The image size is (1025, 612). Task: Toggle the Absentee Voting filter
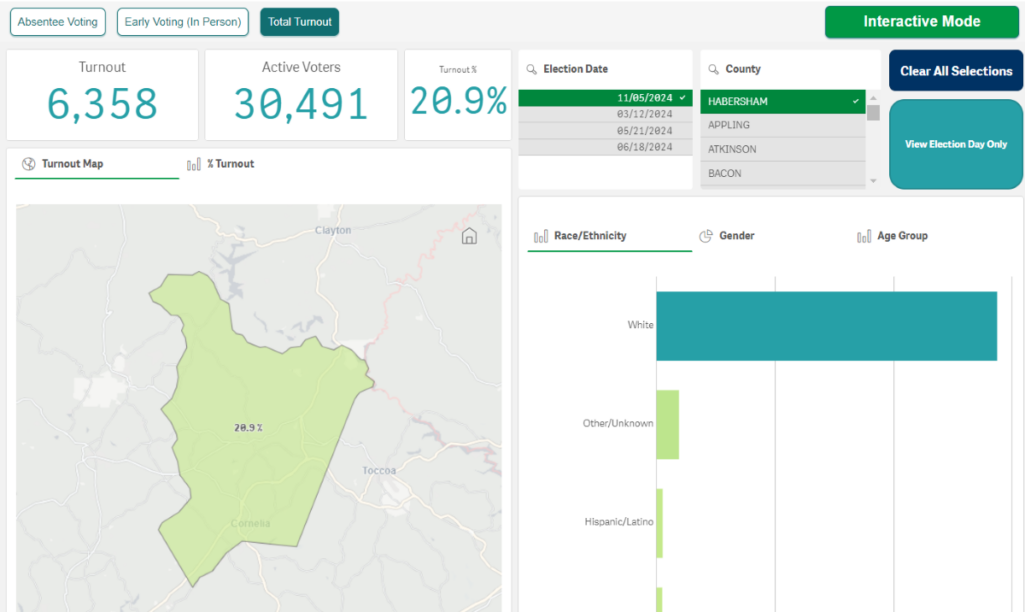tap(58, 22)
